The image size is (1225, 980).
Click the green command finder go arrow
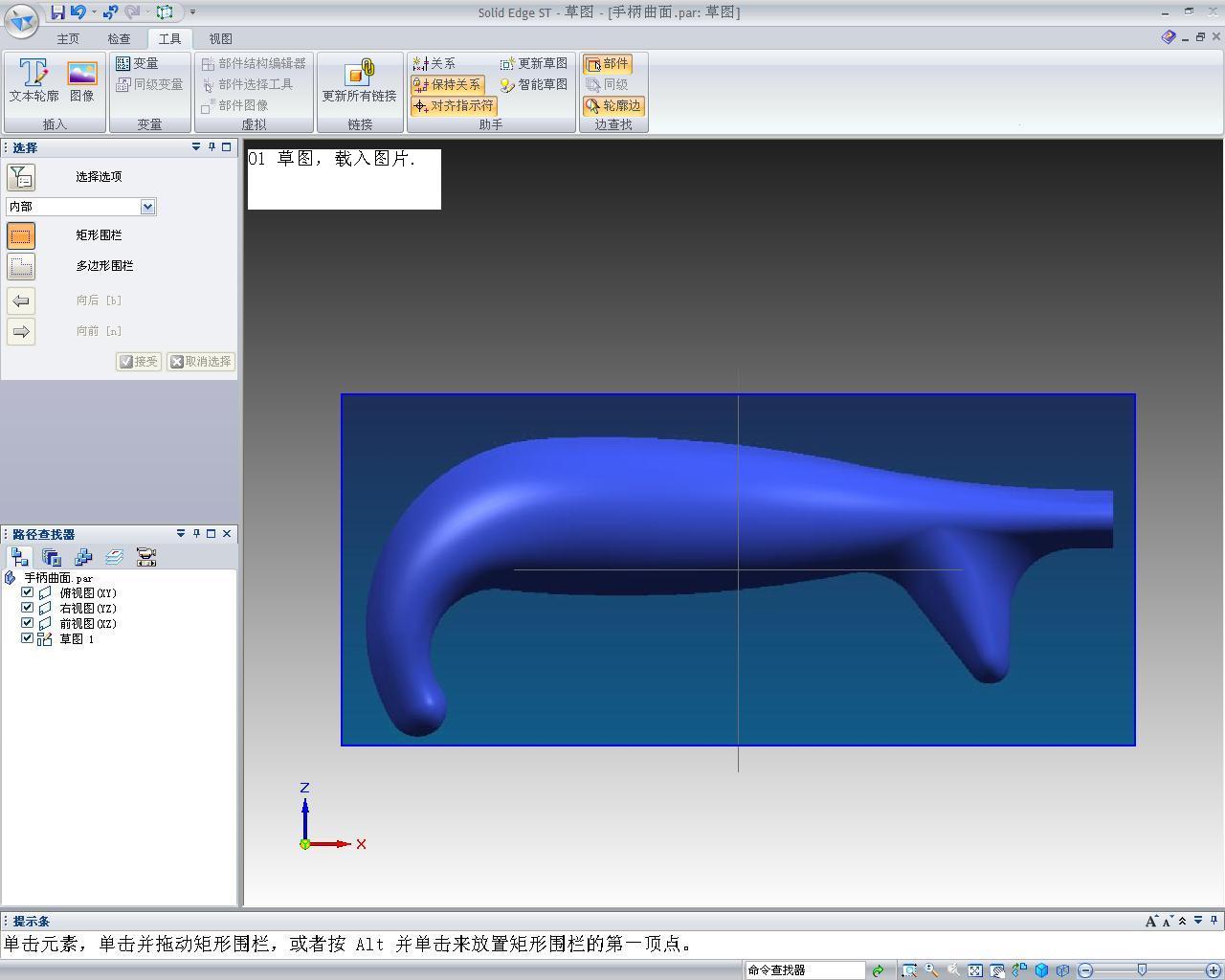(x=878, y=970)
